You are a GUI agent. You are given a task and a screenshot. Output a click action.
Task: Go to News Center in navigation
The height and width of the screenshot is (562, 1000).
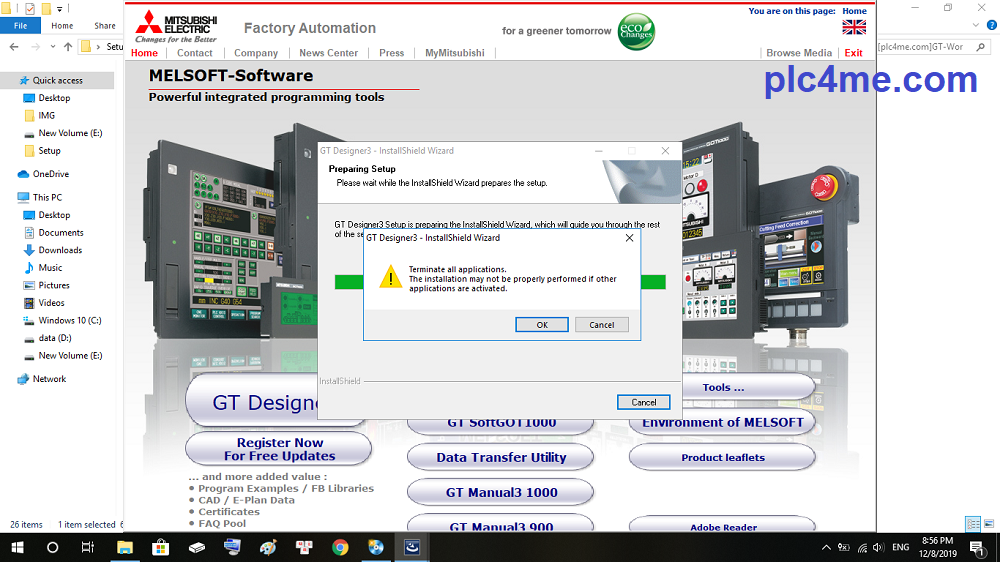(x=328, y=53)
